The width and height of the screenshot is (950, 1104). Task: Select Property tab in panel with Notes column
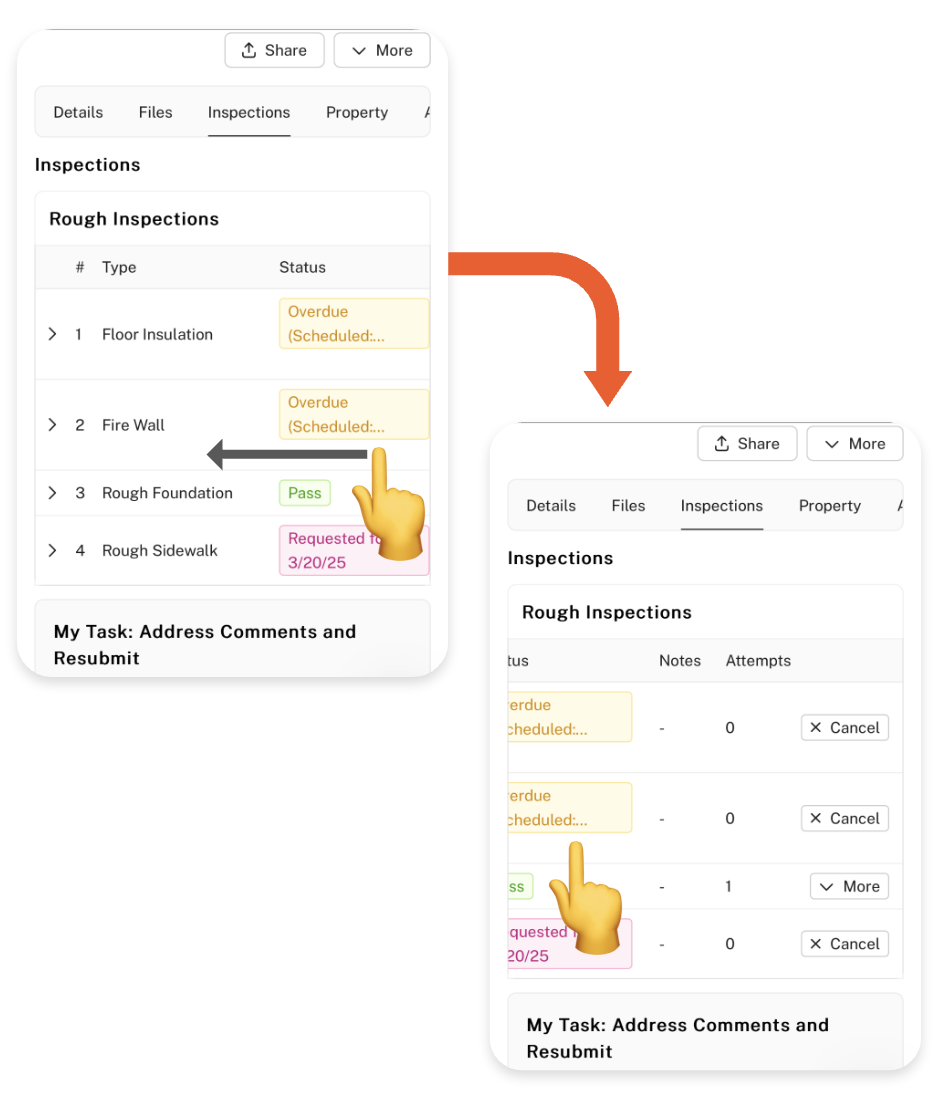829,506
